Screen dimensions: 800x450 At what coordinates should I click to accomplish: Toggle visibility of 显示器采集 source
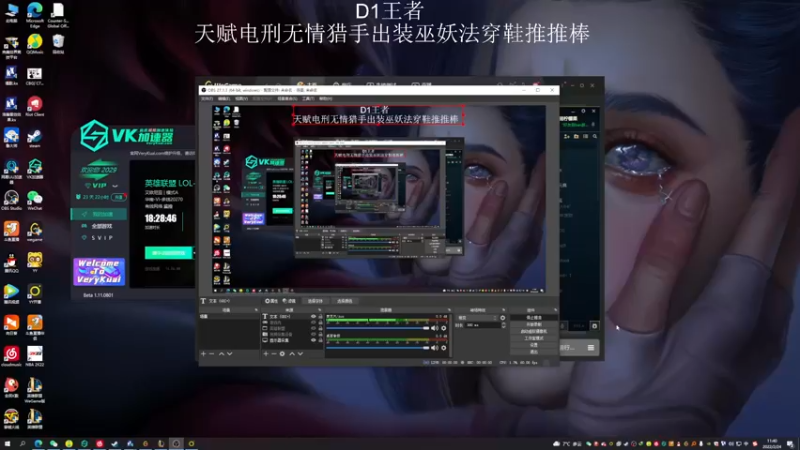313,340
